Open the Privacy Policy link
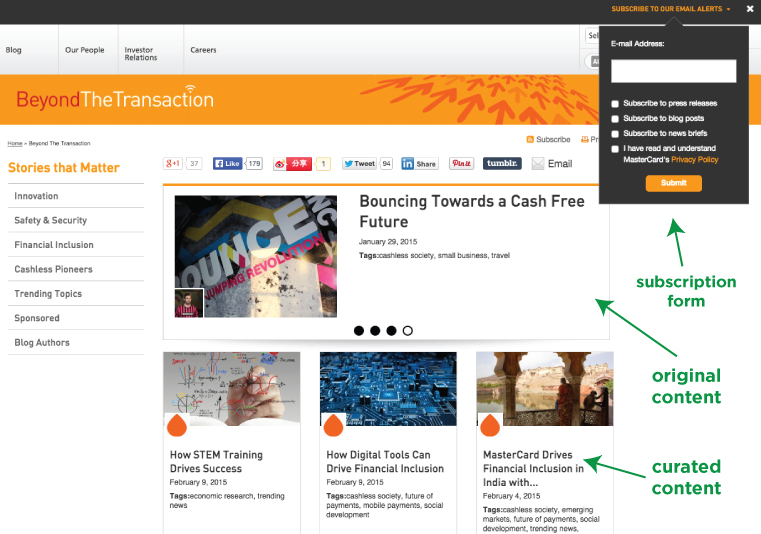761x534 pixels. pyautogui.click(x=695, y=160)
